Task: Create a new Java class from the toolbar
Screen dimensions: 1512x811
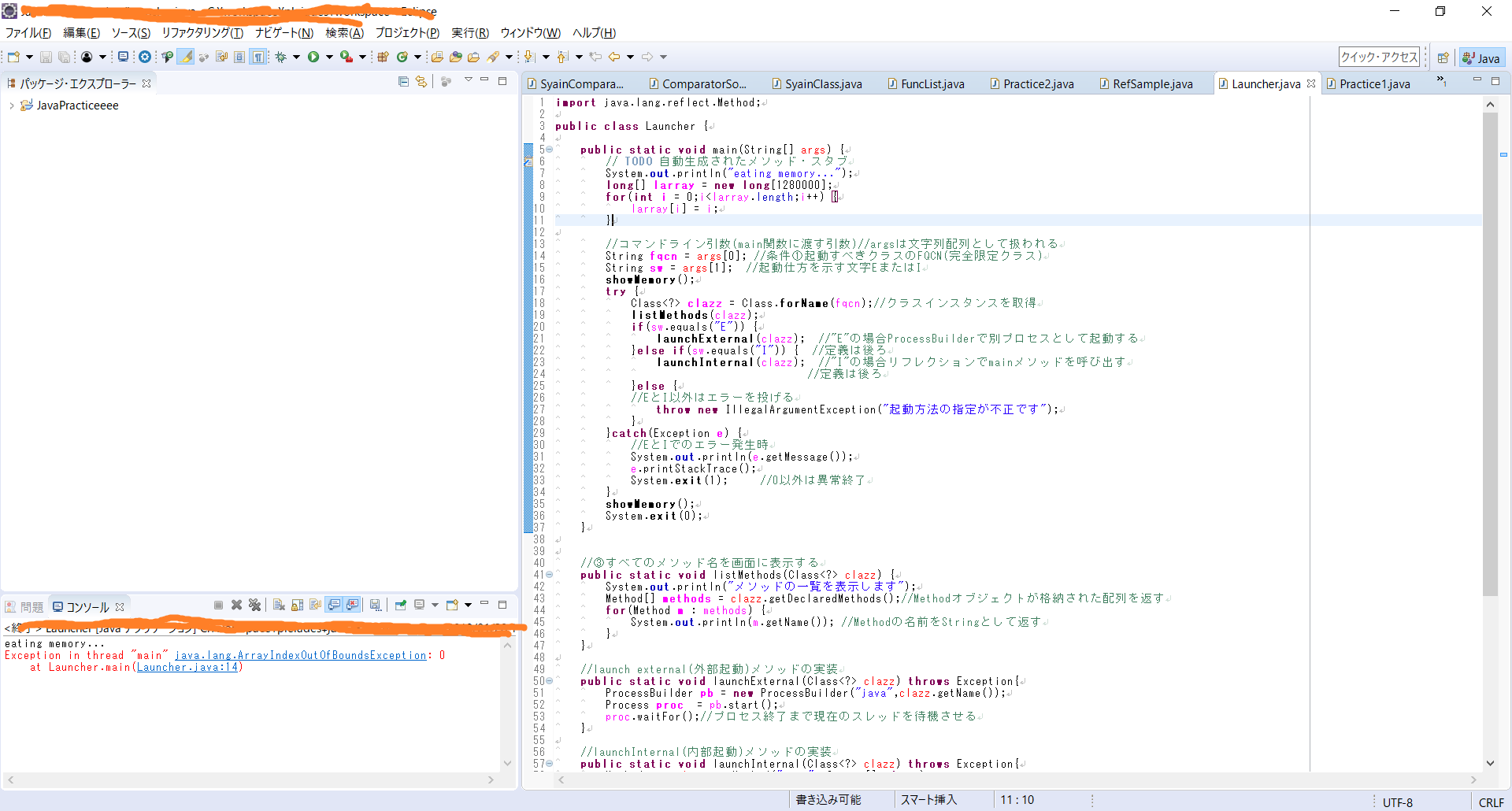Action: 402,56
